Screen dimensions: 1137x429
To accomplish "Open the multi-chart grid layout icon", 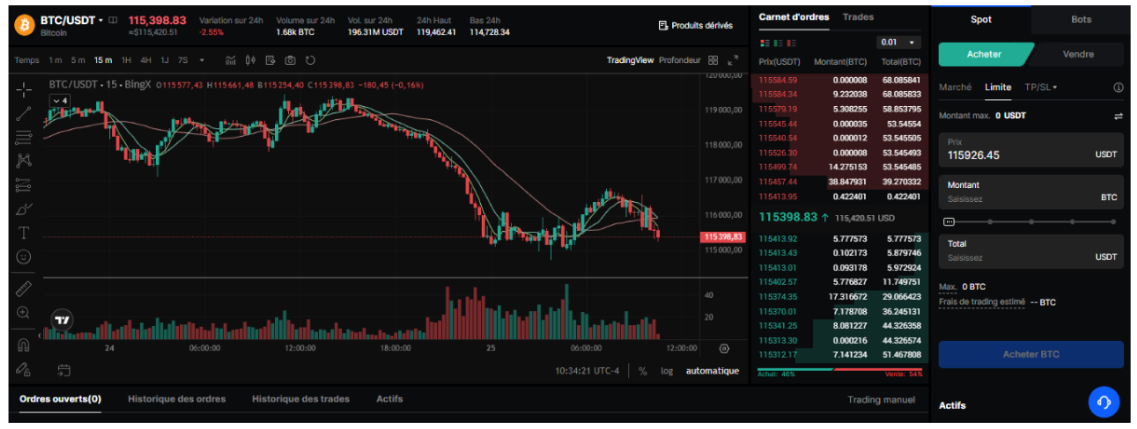I will pyautogui.click(x=713, y=60).
